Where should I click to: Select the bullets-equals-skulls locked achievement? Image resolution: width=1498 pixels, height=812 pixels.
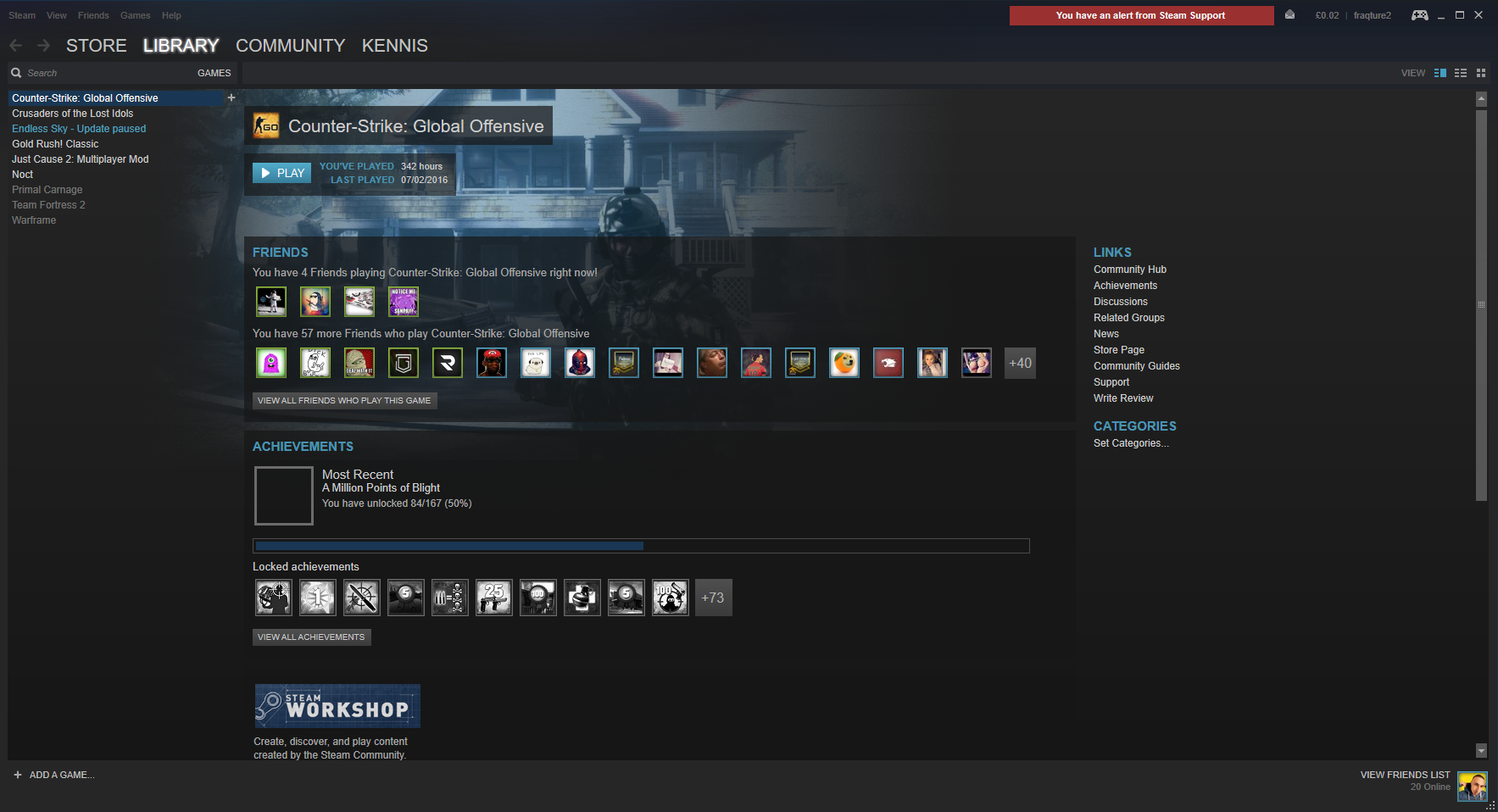click(x=450, y=598)
